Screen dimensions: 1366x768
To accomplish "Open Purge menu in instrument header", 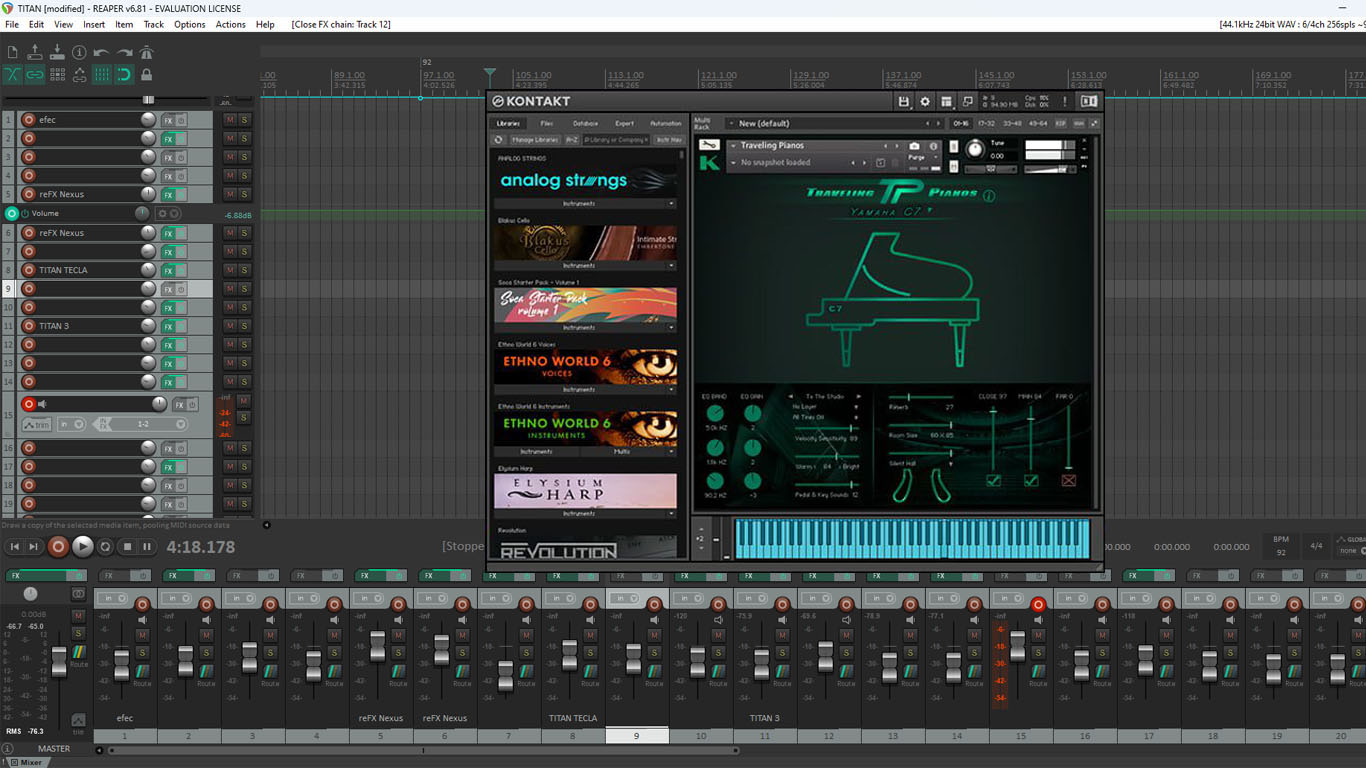I will click(x=922, y=157).
